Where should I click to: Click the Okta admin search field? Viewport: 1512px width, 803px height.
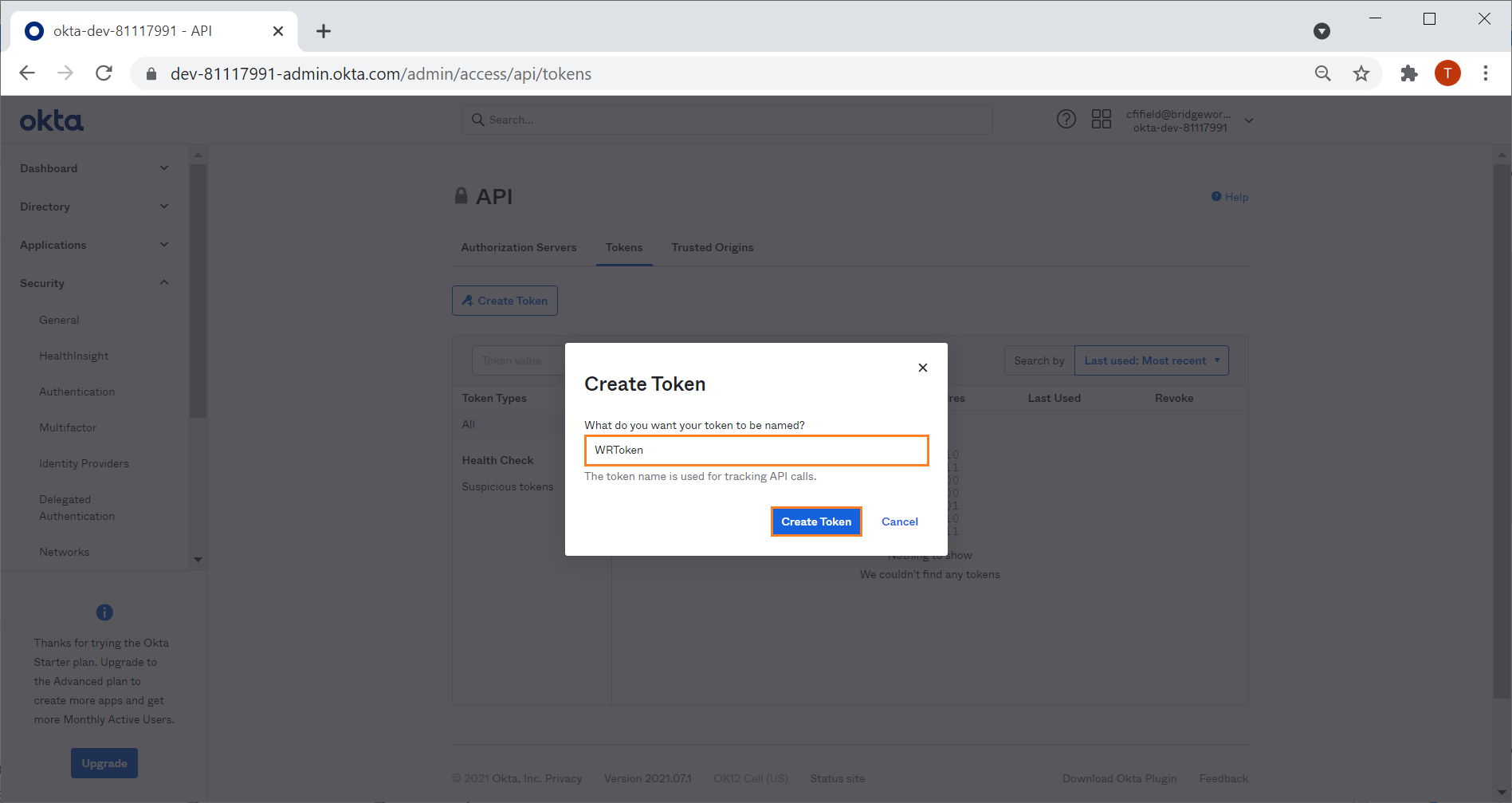click(727, 120)
